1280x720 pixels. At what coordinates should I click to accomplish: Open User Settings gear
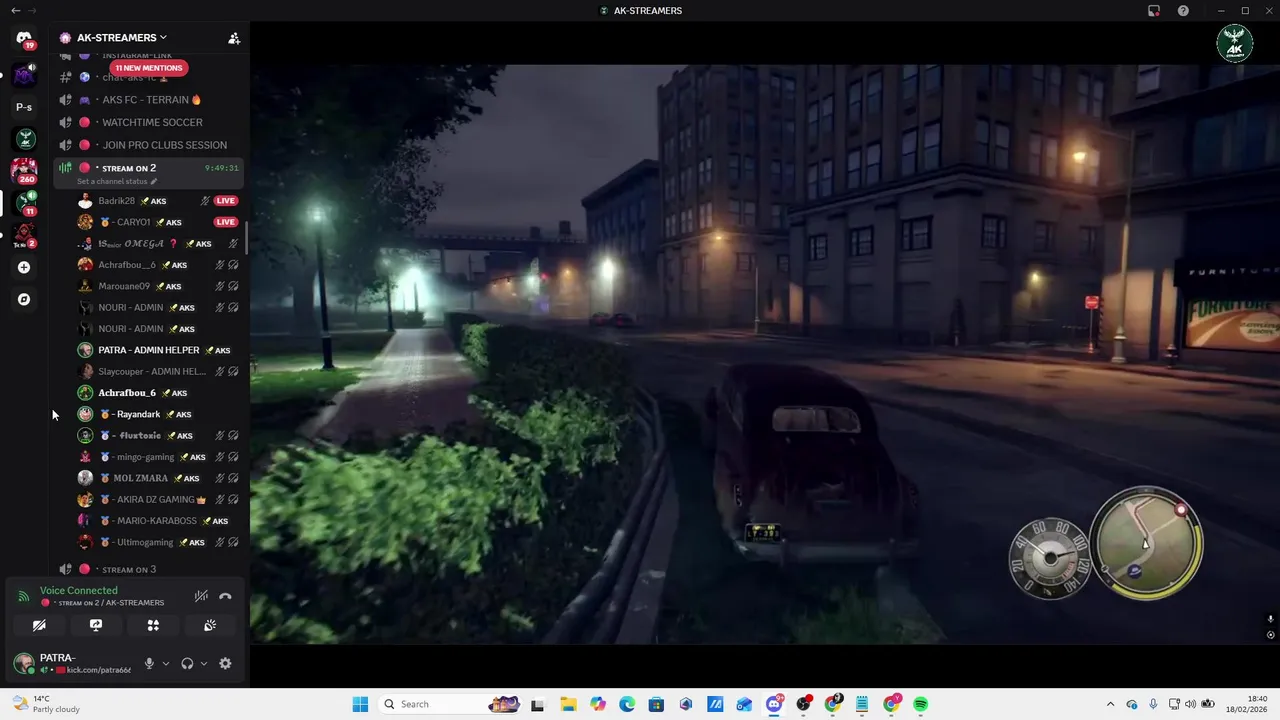pos(225,663)
